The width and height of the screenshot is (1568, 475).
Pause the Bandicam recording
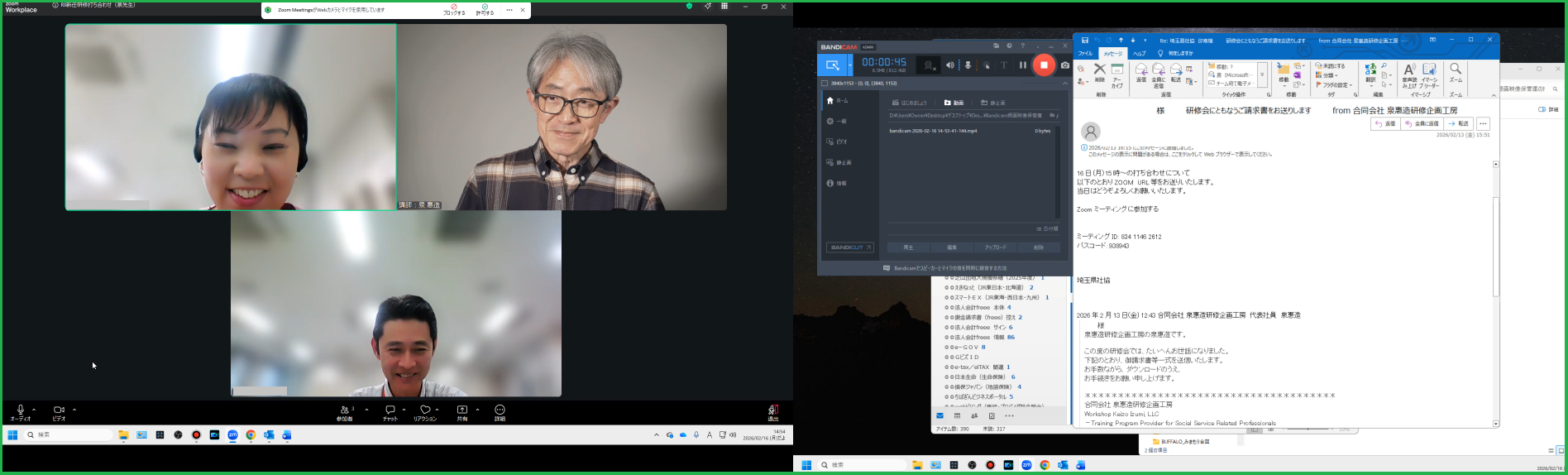1023,65
